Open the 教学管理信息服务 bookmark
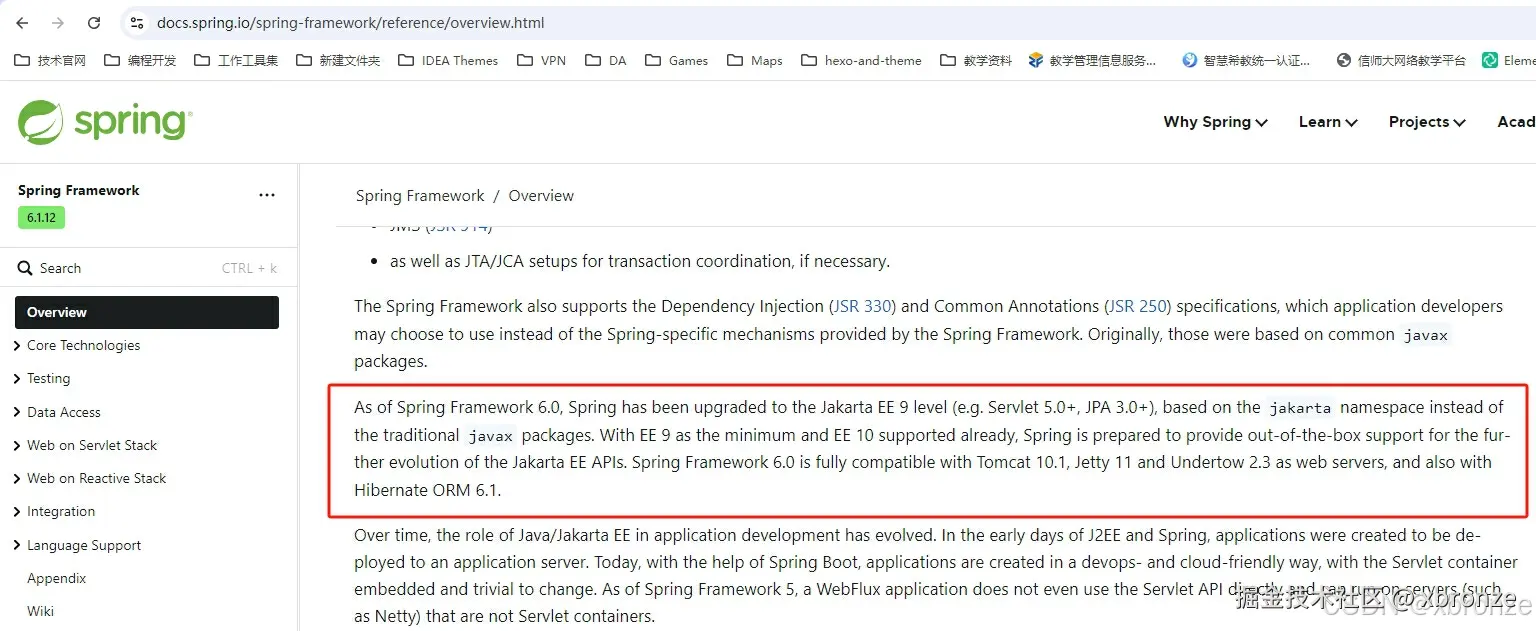Screen dimensions: 1536x631 point(1092,61)
